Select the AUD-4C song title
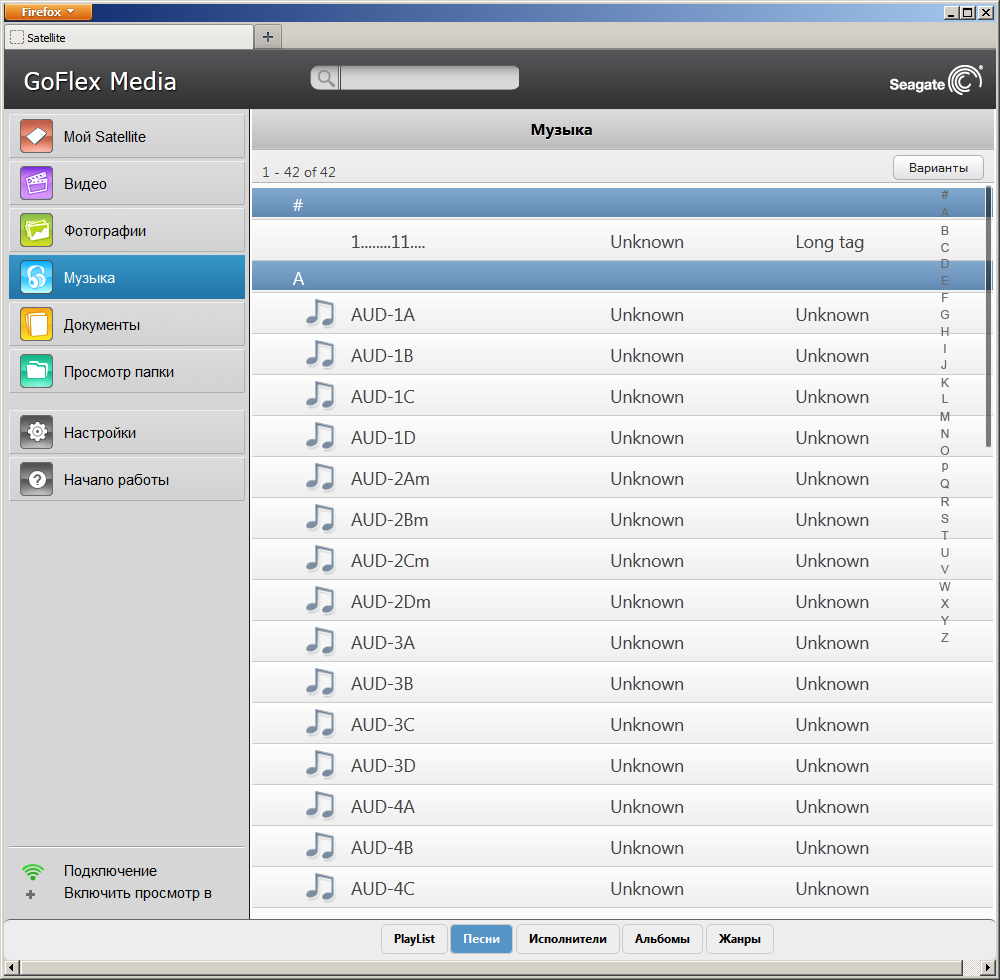The image size is (1000, 980). (383, 888)
